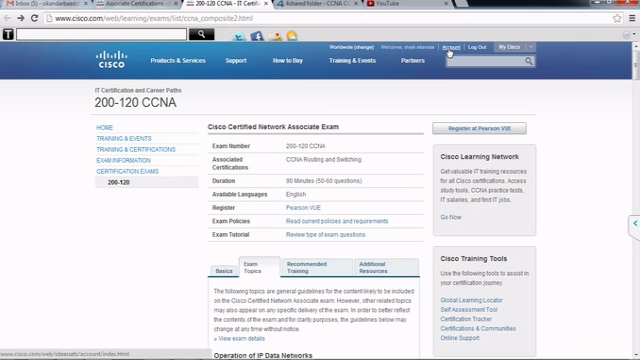This screenshot has height=360, width=640.
Task: Open Products & Services menu
Action: (178, 60)
